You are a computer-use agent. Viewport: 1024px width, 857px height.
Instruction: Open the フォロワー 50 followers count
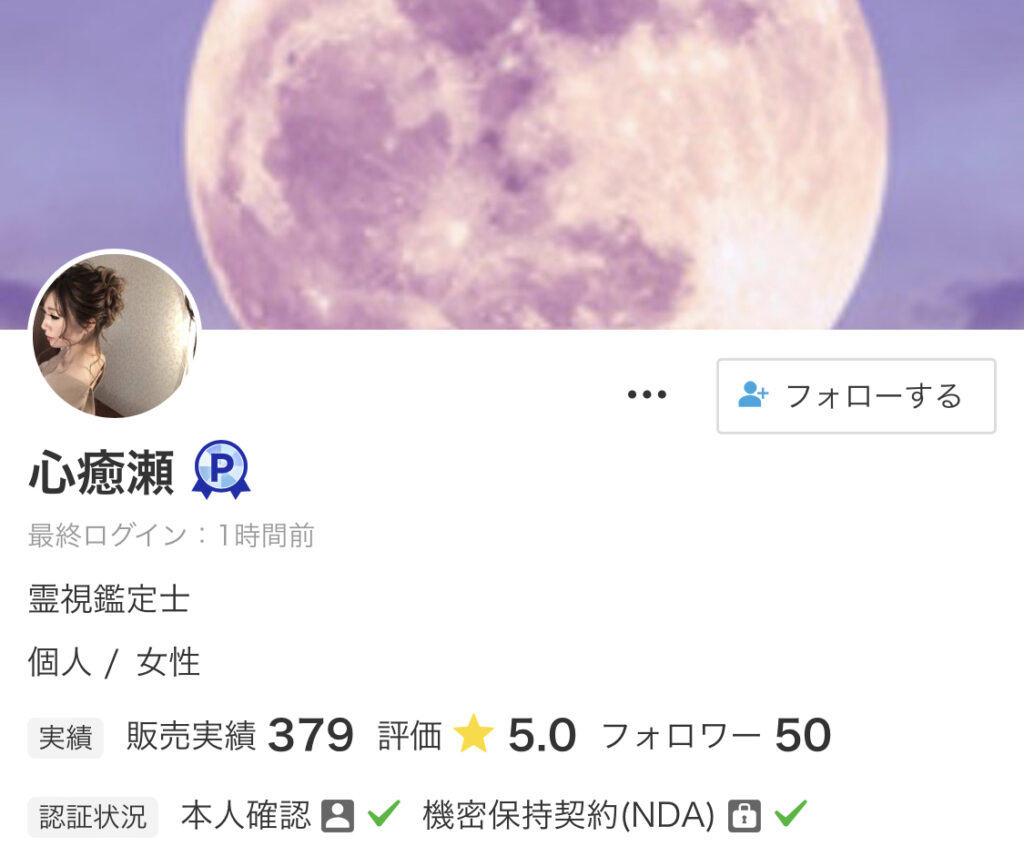[x=716, y=735]
